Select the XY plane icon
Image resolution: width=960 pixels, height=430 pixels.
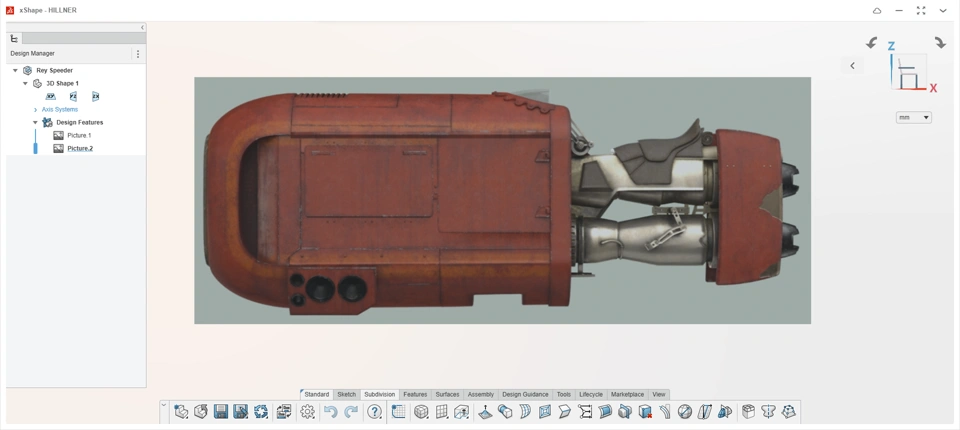tap(51, 97)
